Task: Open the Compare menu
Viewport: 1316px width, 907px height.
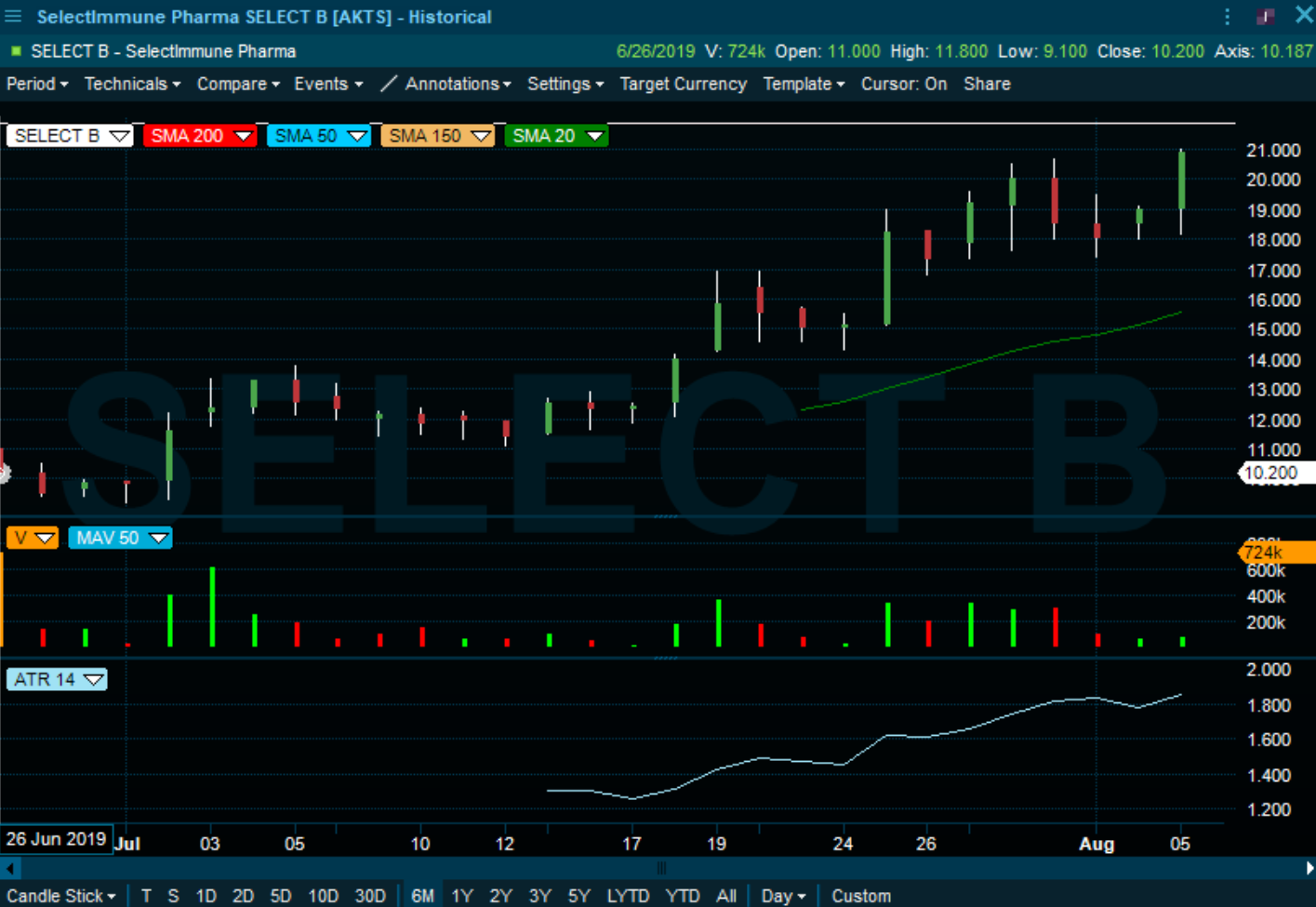Action: [238, 84]
